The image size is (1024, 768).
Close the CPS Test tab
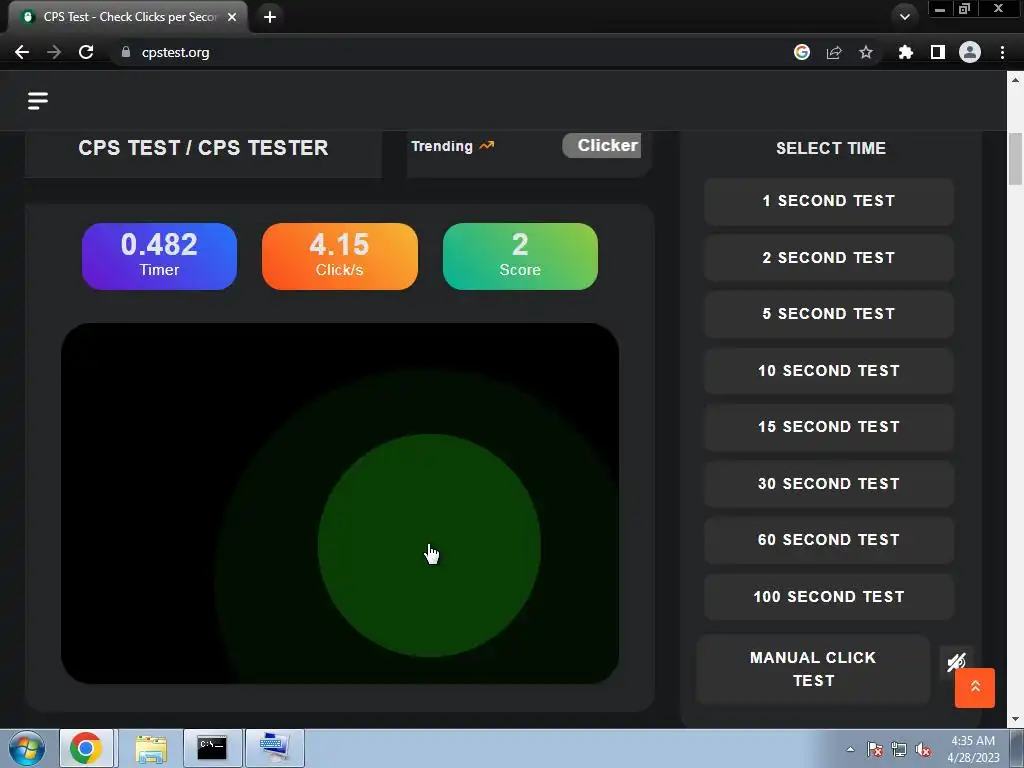point(232,17)
